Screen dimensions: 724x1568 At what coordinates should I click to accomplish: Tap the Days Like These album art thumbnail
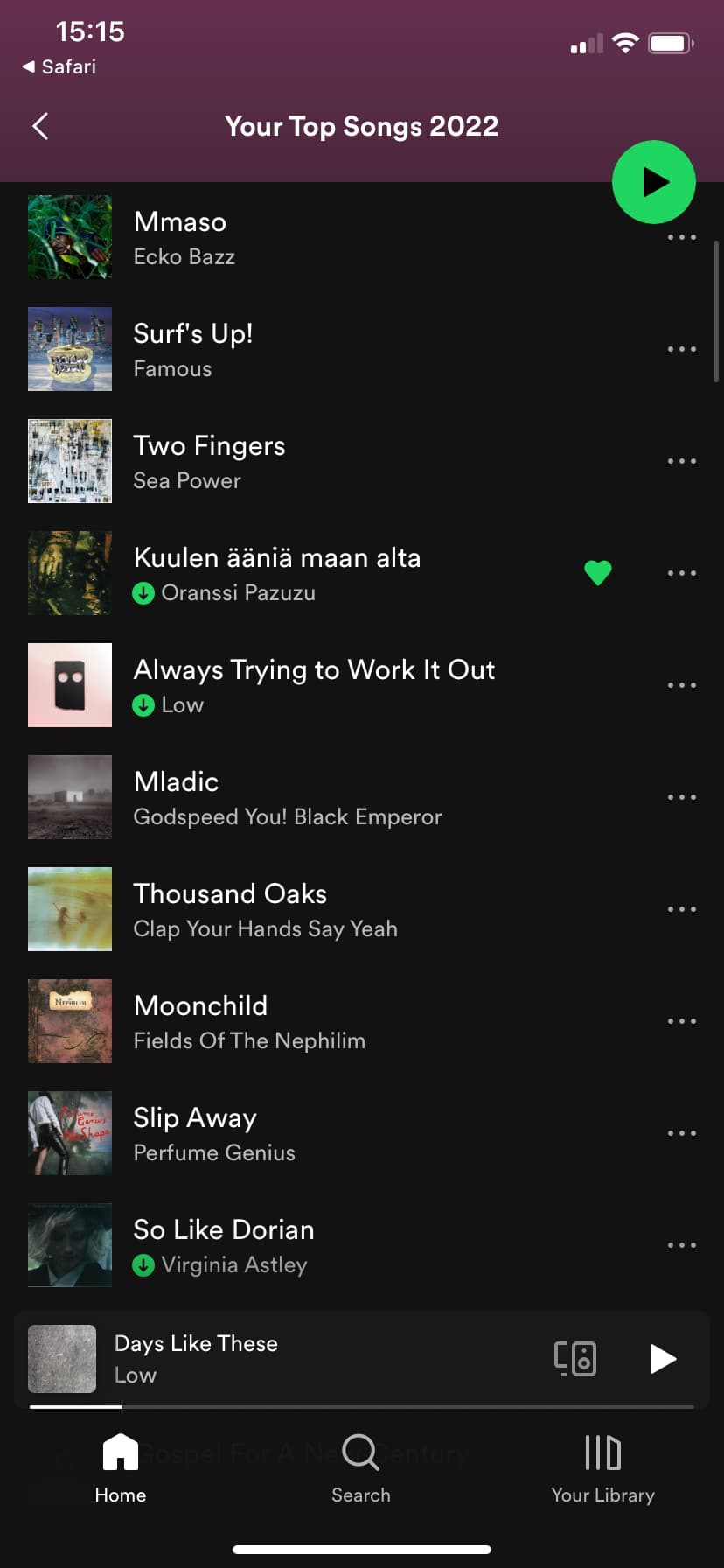[x=62, y=1359]
